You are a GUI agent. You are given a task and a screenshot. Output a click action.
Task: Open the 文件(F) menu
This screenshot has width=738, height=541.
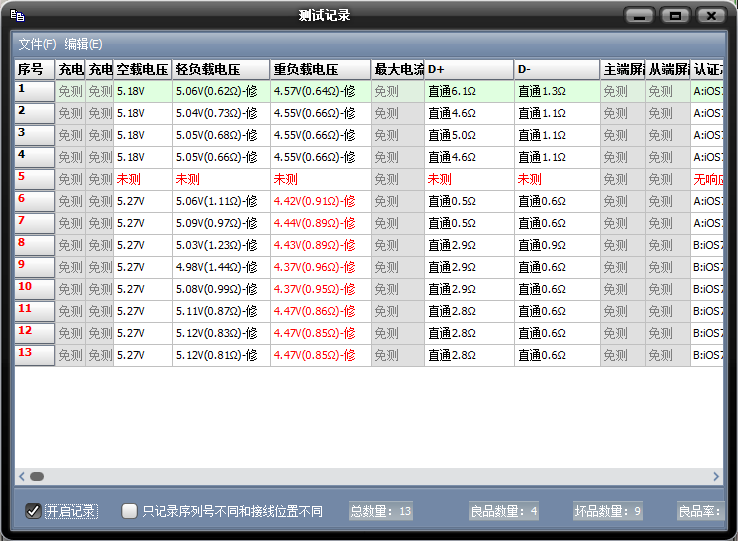click(x=37, y=44)
